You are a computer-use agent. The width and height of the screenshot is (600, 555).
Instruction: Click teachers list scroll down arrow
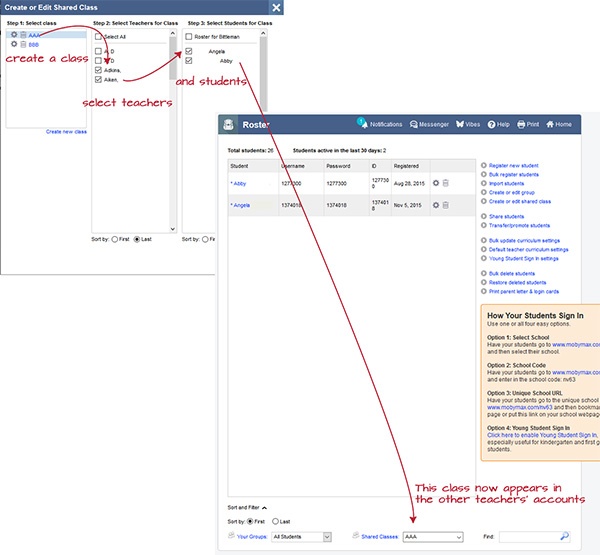pos(173,229)
